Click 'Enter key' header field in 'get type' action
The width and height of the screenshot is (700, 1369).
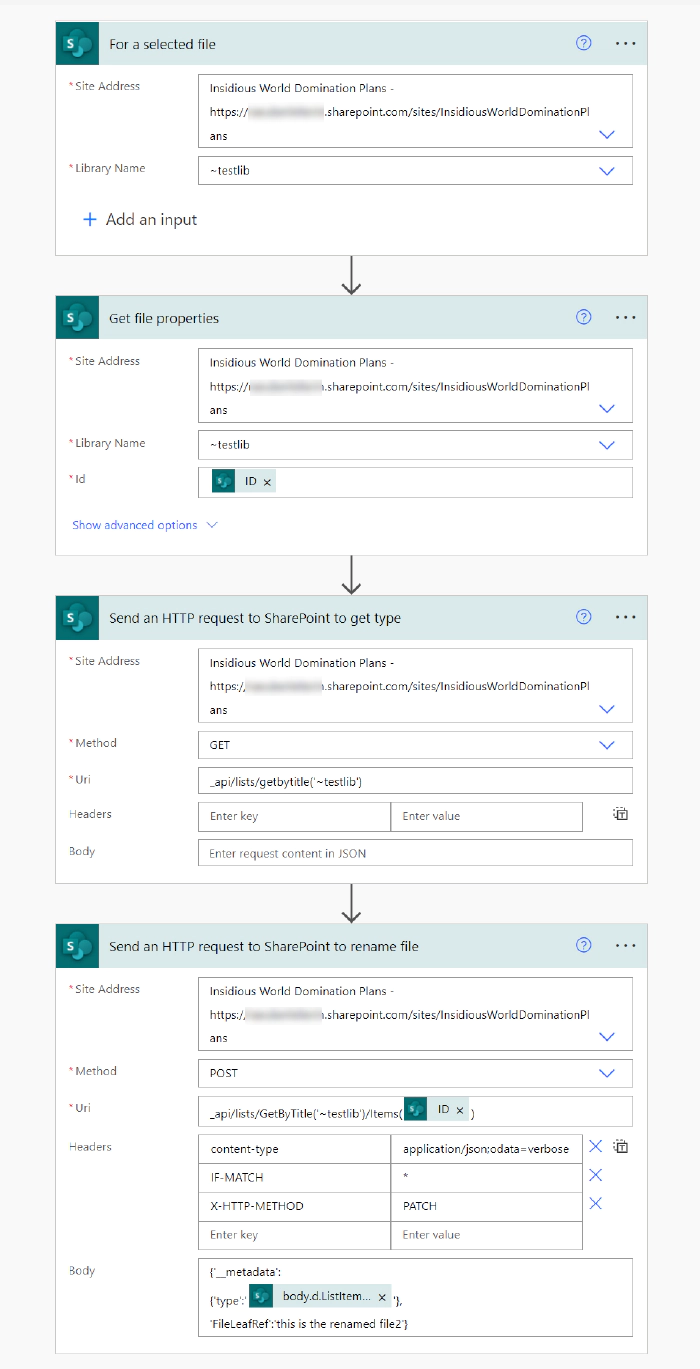click(294, 816)
